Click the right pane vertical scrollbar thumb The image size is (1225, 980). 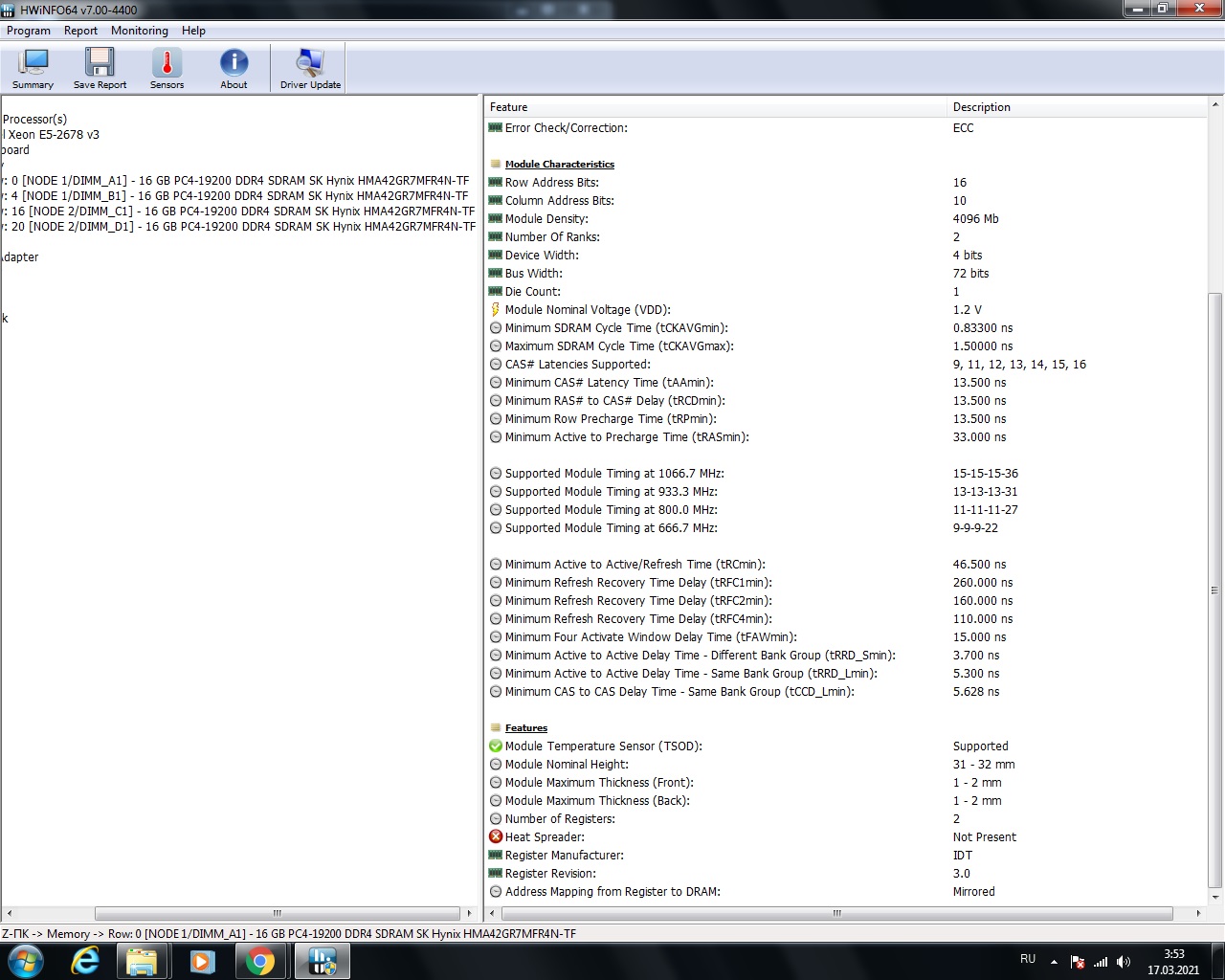tap(1215, 590)
